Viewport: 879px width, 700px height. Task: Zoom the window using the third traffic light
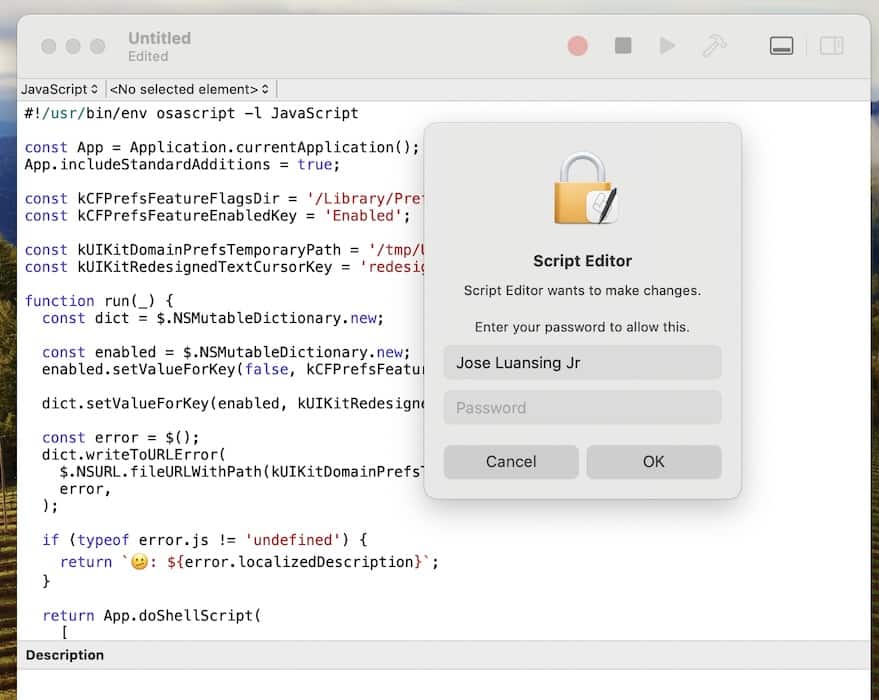point(98,46)
